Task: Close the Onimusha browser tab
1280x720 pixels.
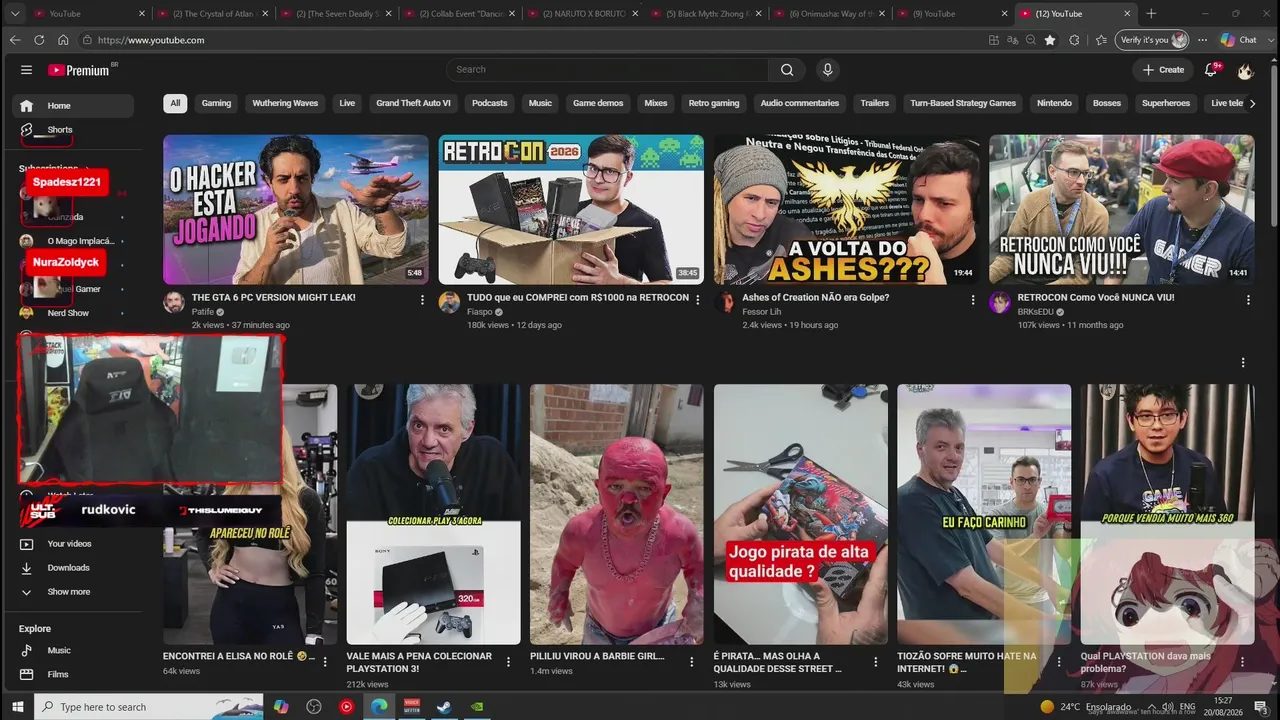Action: [882, 14]
